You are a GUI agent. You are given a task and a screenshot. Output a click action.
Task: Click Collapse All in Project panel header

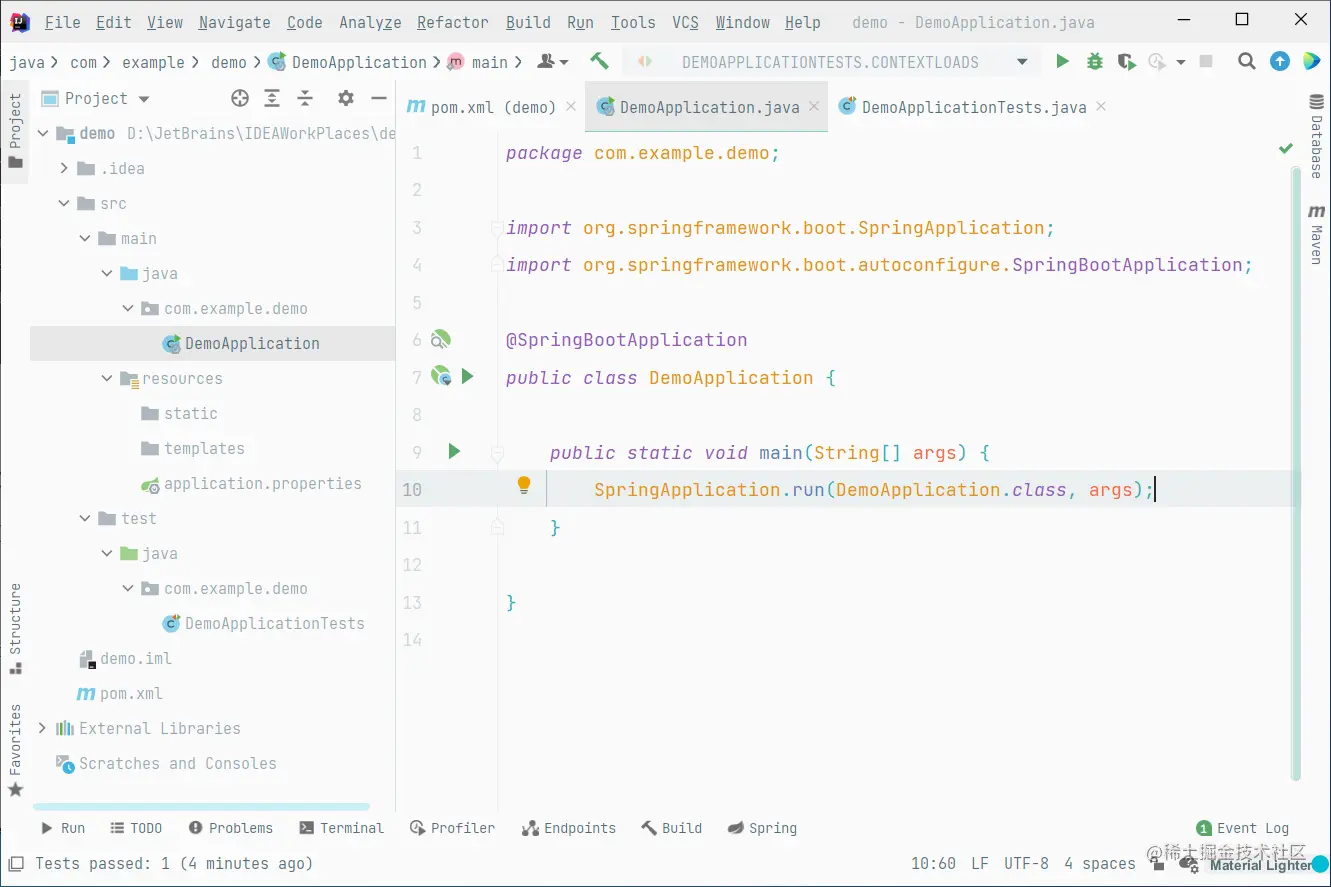[x=306, y=98]
